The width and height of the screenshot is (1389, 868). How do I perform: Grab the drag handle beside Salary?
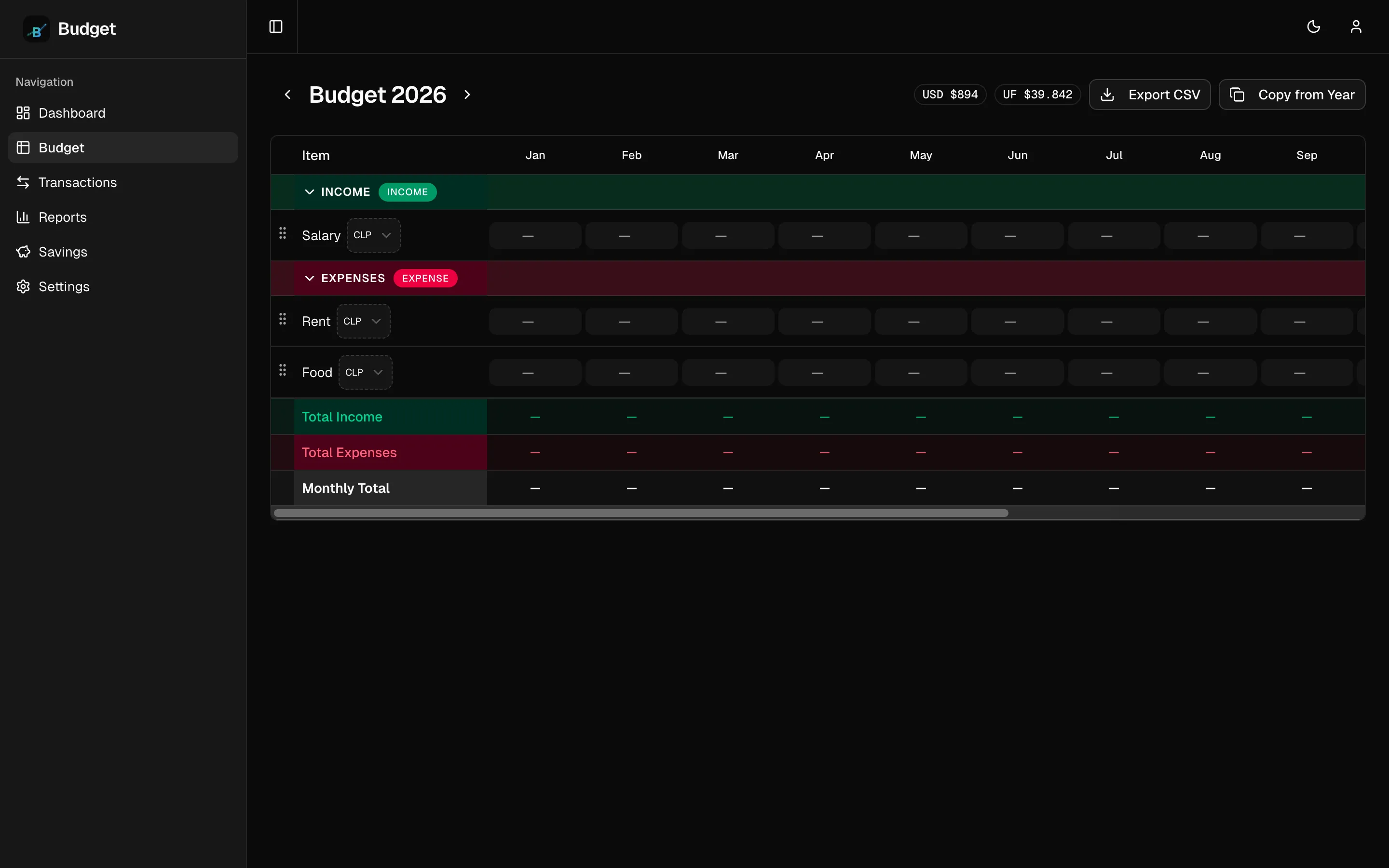(x=283, y=234)
